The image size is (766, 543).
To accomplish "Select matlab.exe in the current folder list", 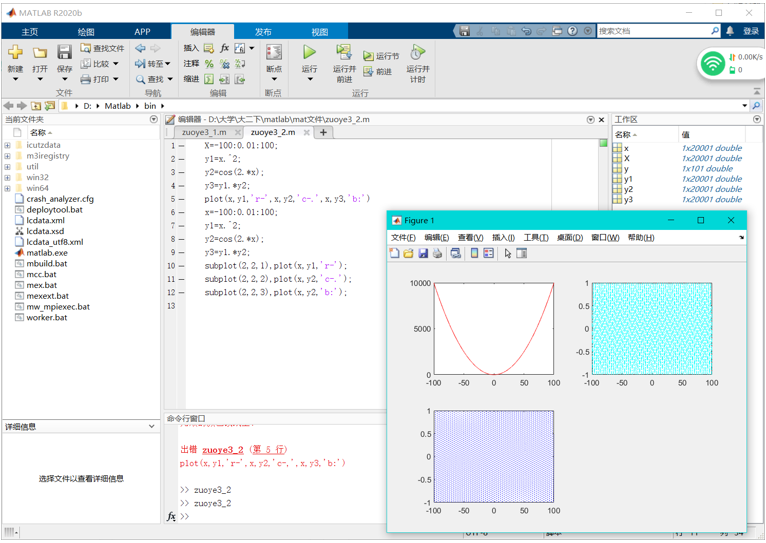I will click(x=47, y=253).
